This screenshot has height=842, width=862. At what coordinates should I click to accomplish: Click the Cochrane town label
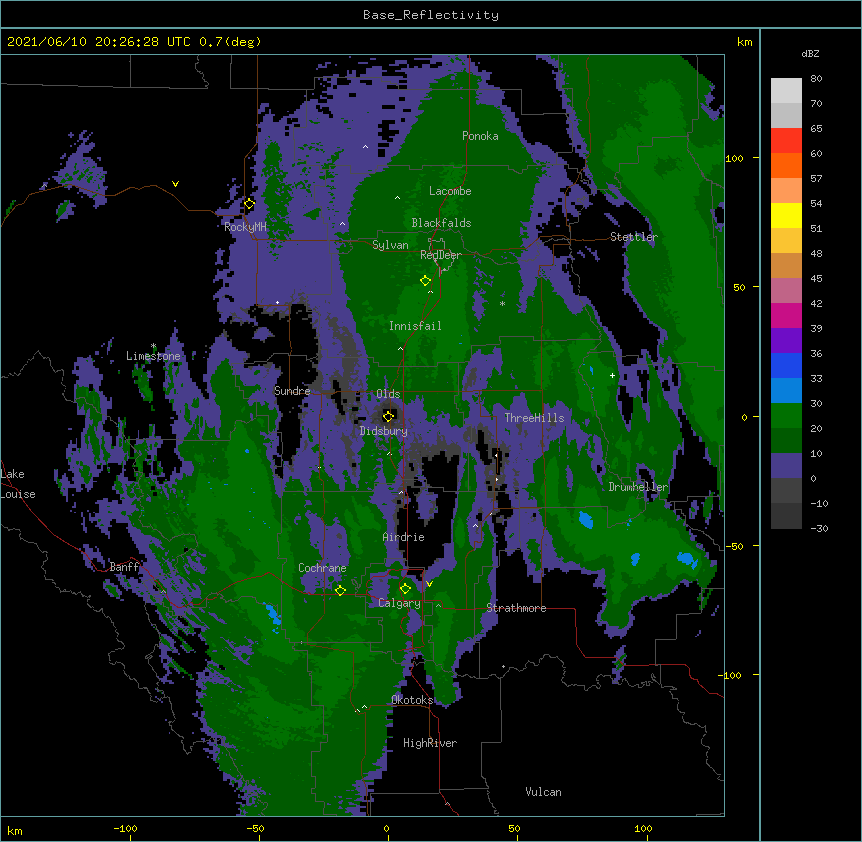click(x=322, y=568)
